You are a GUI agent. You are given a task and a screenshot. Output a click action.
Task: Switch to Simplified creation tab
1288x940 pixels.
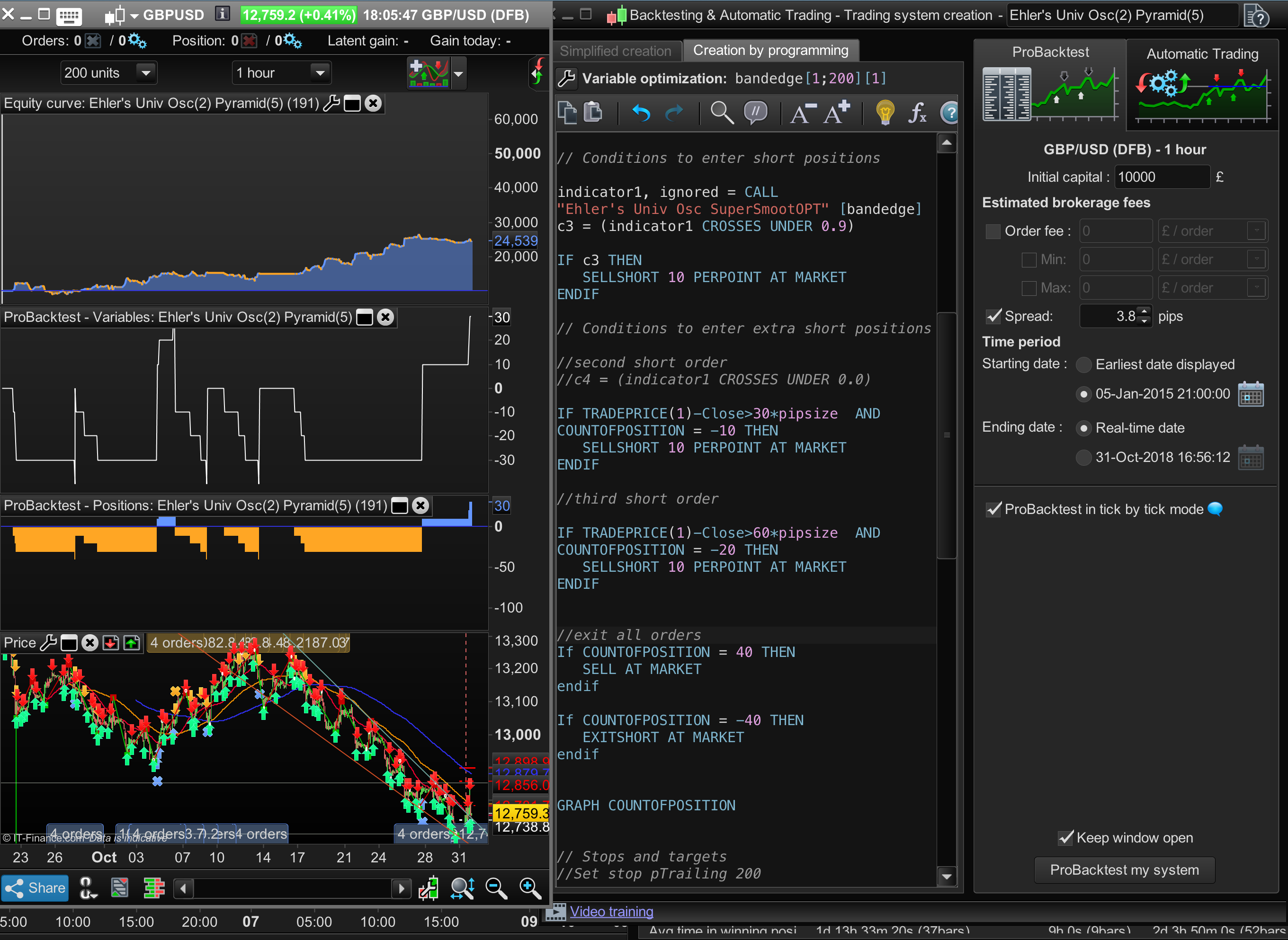click(615, 51)
